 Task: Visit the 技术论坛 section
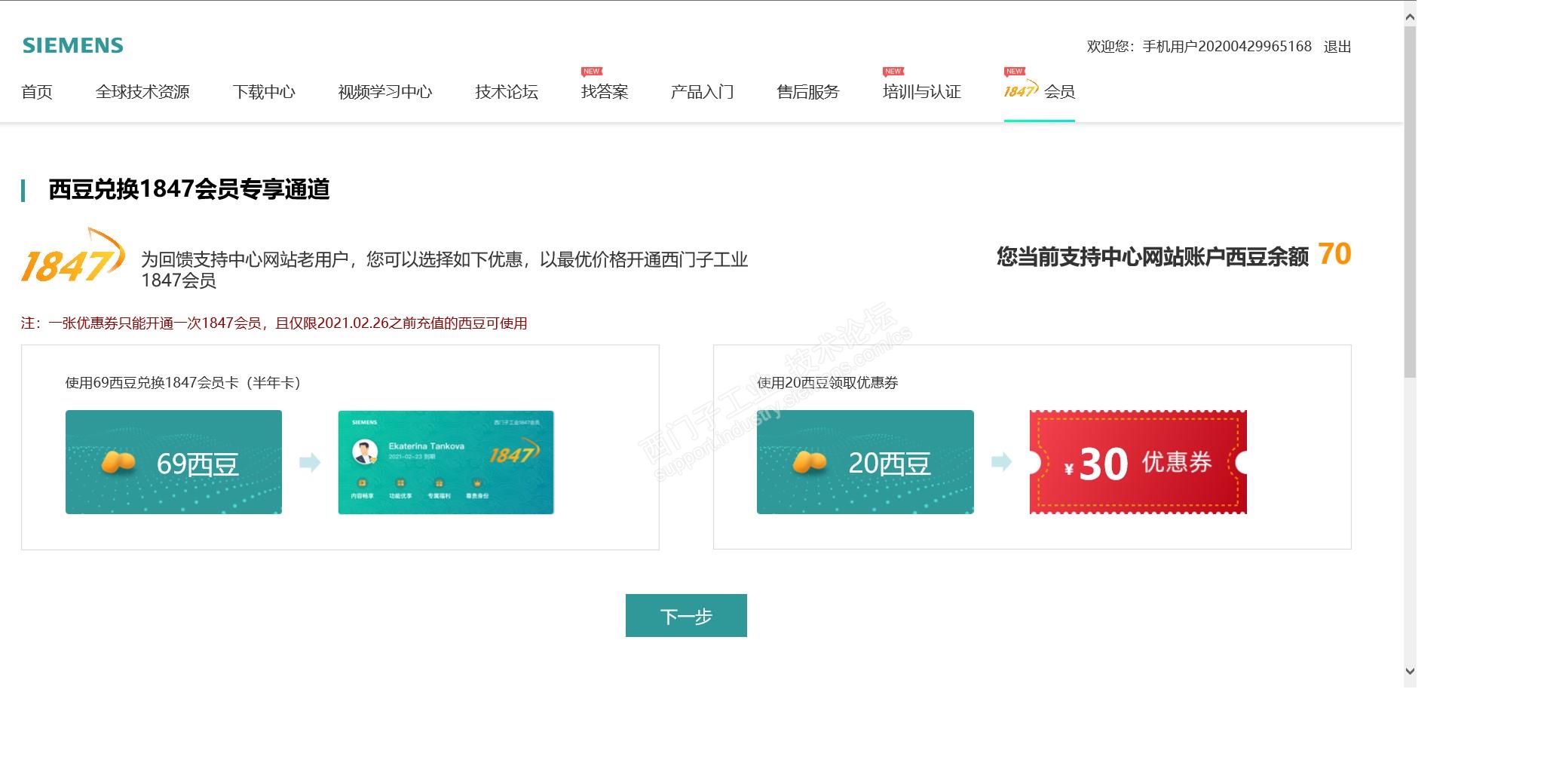coord(507,92)
